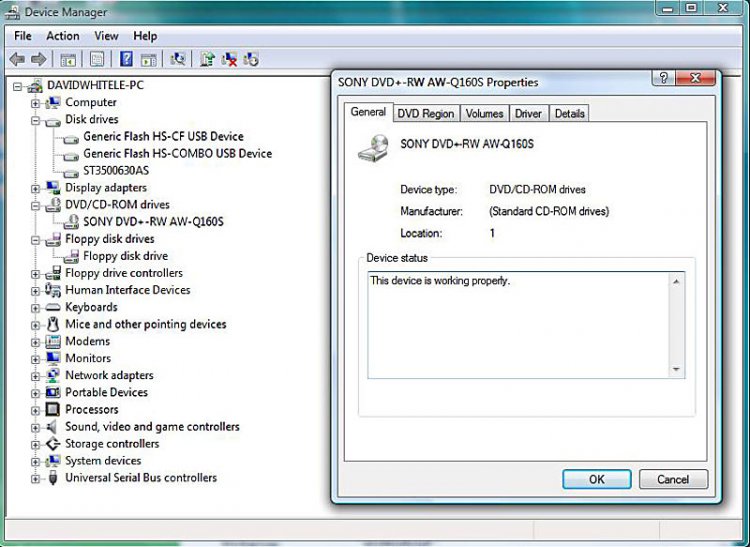Collapse the Floppy disk drives node
Viewport: 750px width, 547px height.
click(x=35, y=240)
